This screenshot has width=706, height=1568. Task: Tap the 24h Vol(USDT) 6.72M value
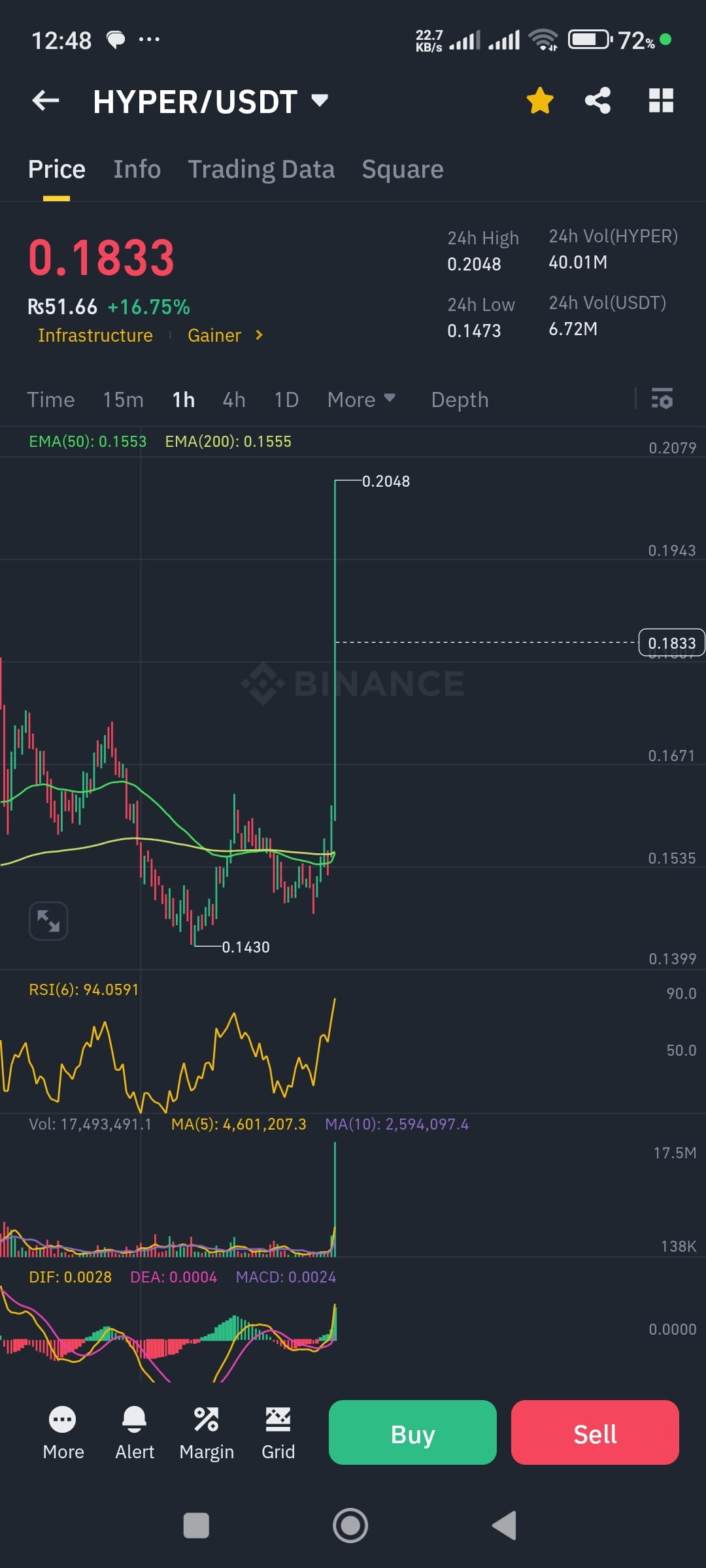tap(573, 329)
